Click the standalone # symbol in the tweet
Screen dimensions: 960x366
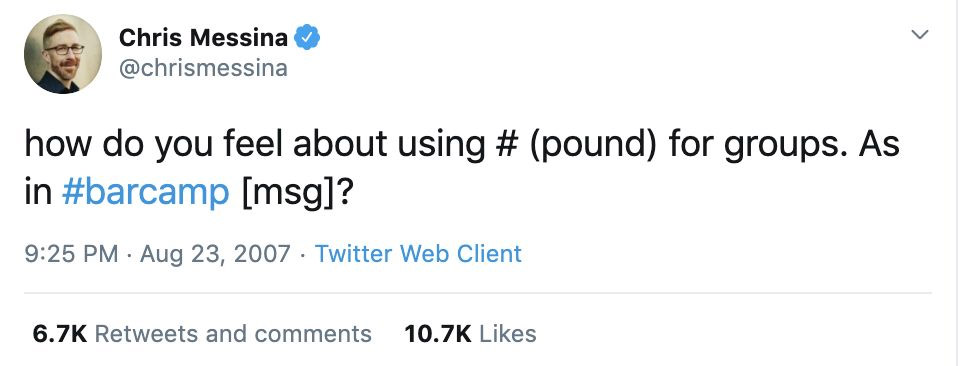tap(506, 144)
